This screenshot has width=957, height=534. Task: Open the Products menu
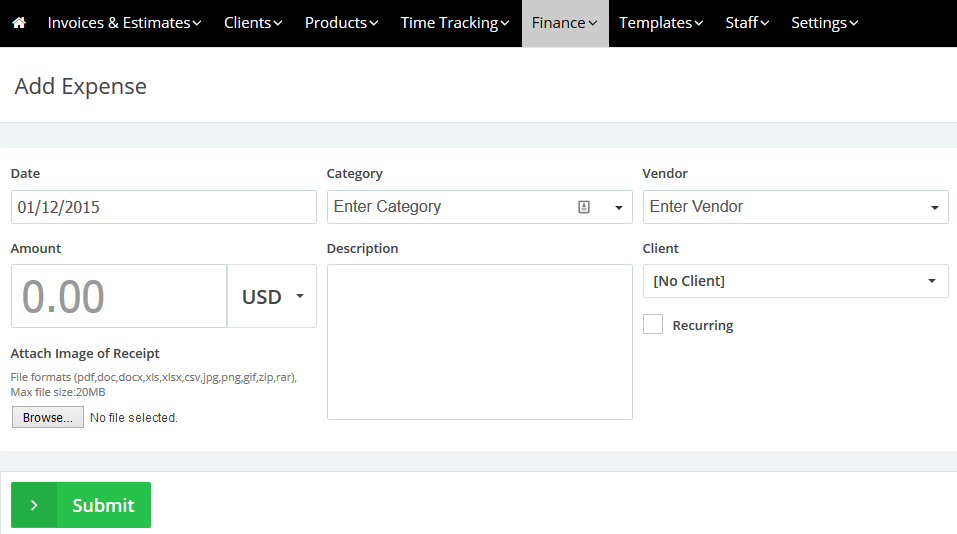pyautogui.click(x=341, y=23)
